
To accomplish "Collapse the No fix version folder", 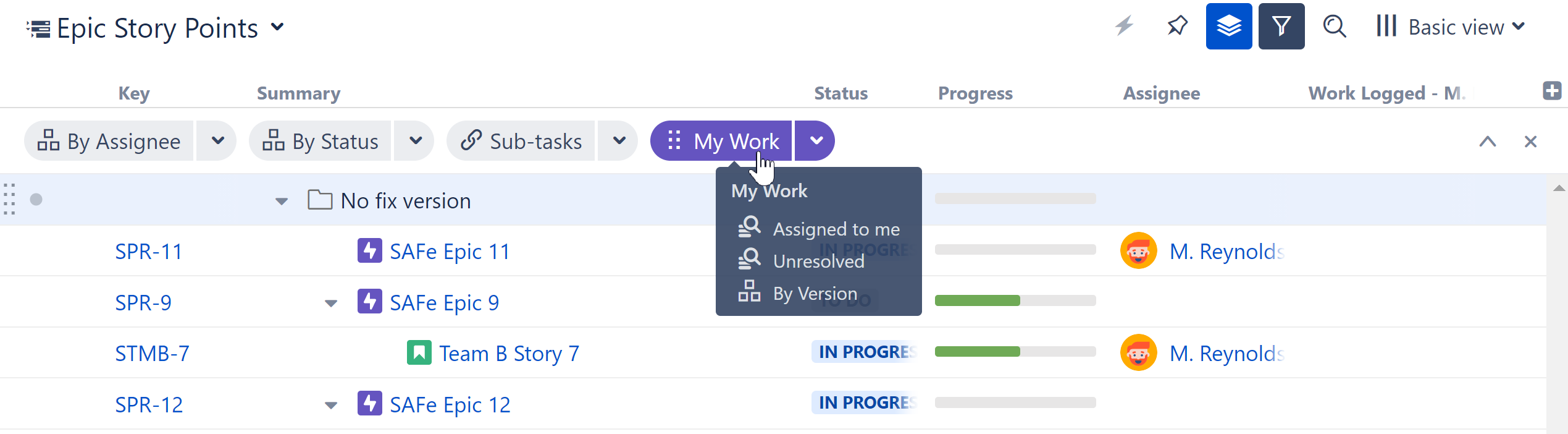I will (x=282, y=202).
